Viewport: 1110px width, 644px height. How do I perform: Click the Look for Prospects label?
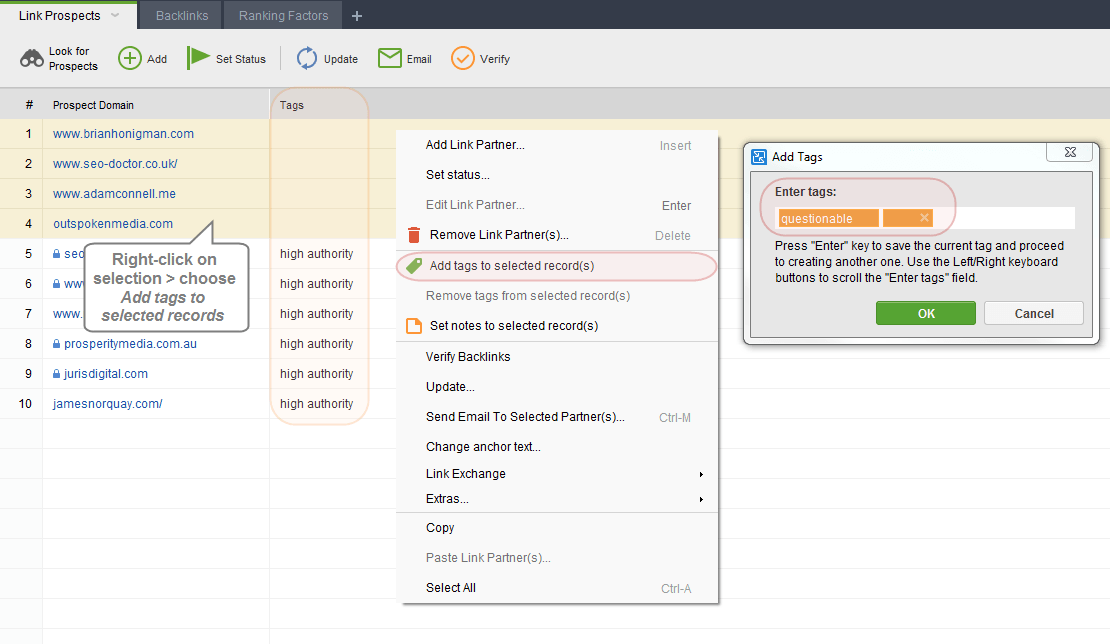tap(73, 59)
